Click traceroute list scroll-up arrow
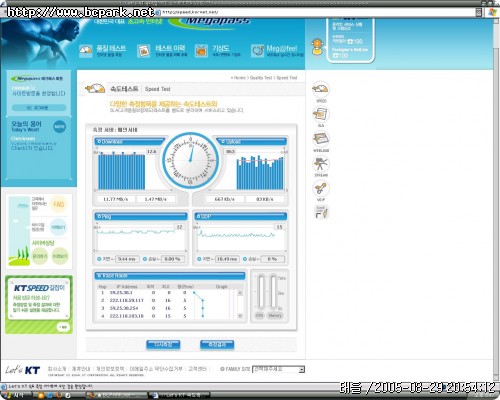This screenshot has width=500, height=400. 240,293
